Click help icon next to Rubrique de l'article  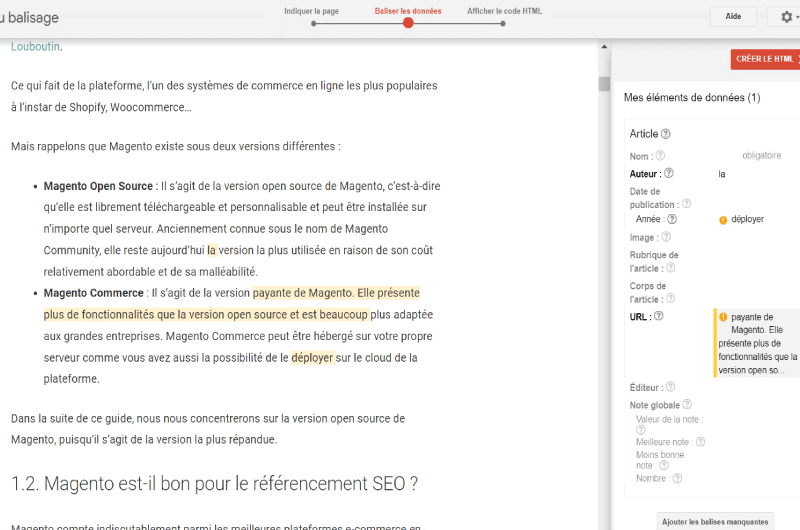(x=670, y=268)
